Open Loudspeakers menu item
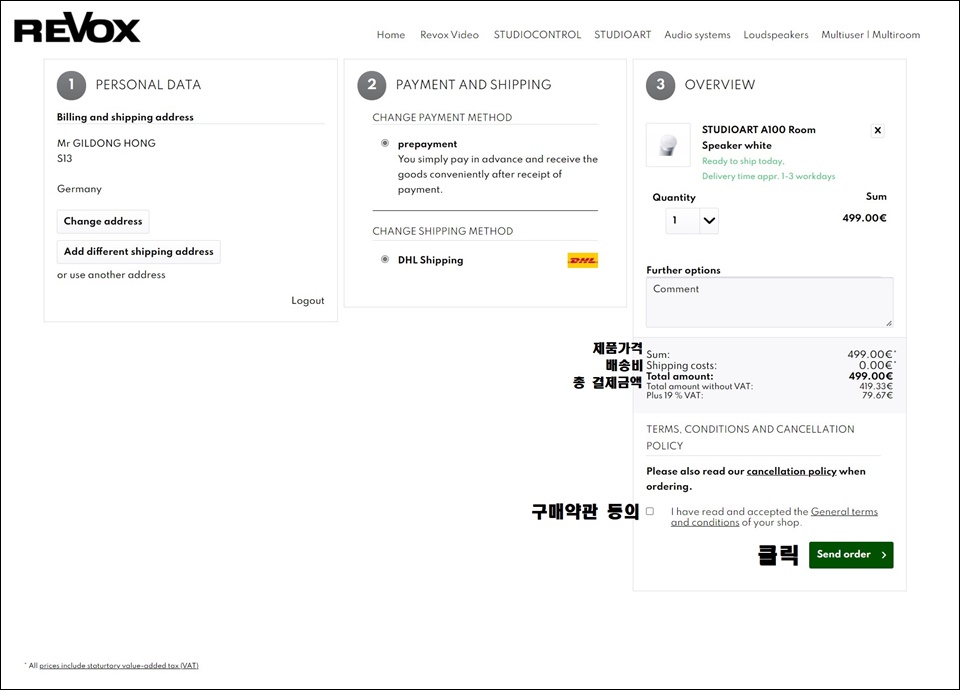The width and height of the screenshot is (960, 690). tap(776, 35)
